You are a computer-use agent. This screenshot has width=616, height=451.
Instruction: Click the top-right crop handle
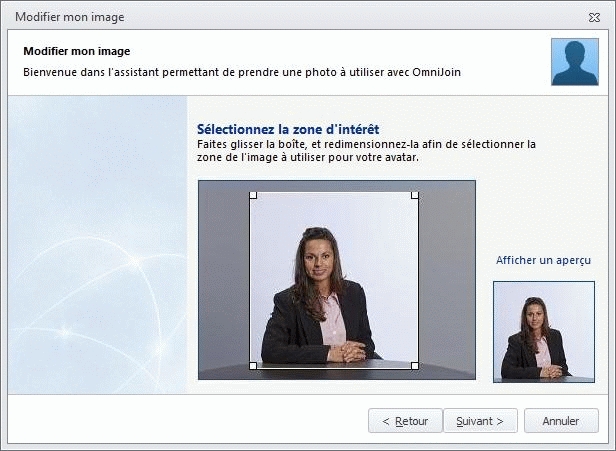(x=414, y=195)
